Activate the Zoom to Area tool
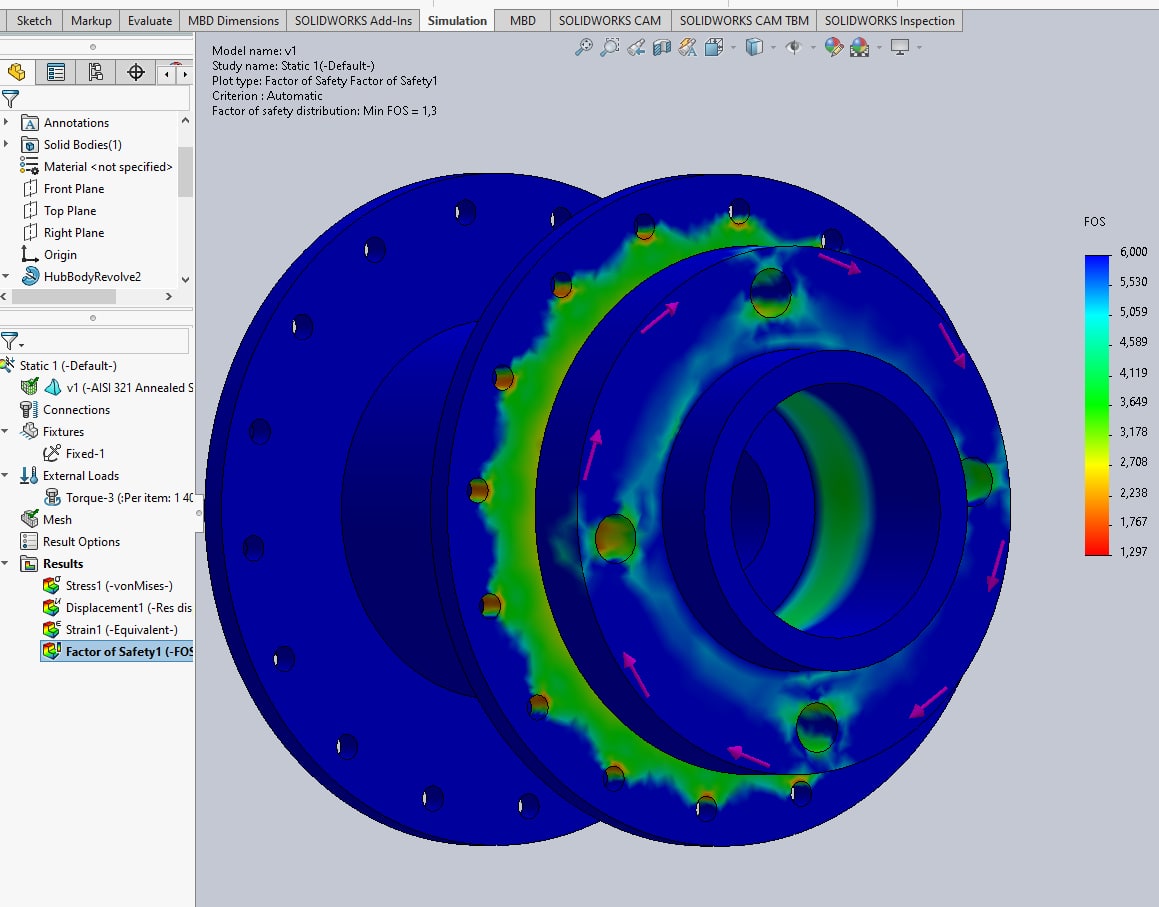 click(609, 47)
